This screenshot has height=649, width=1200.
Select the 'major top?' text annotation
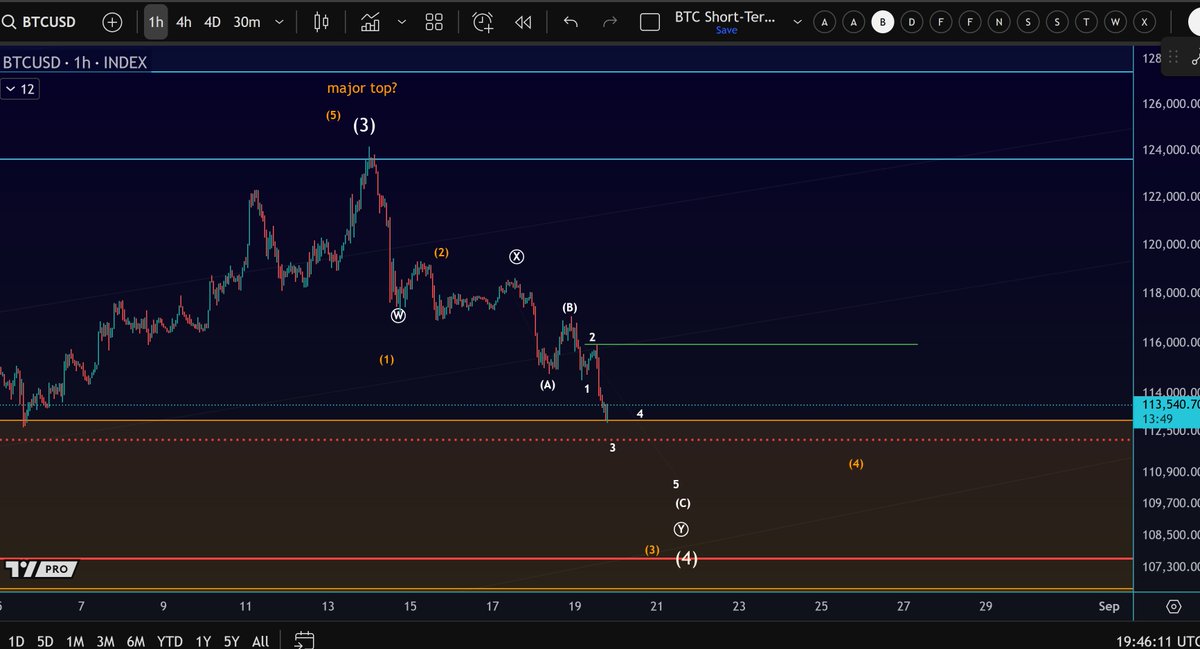pyautogui.click(x=362, y=88)
